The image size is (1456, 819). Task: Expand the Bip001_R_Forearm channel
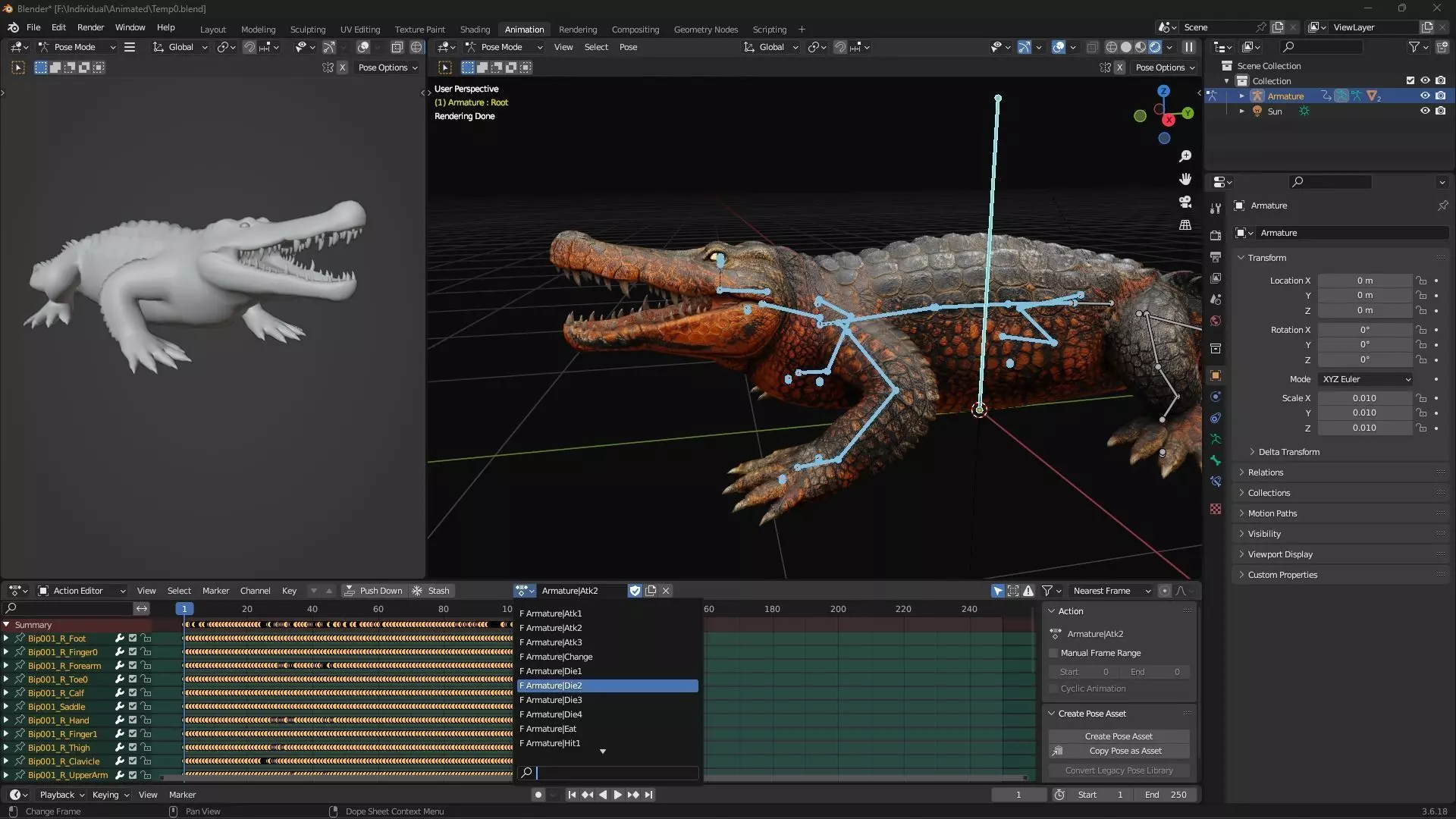6,666
